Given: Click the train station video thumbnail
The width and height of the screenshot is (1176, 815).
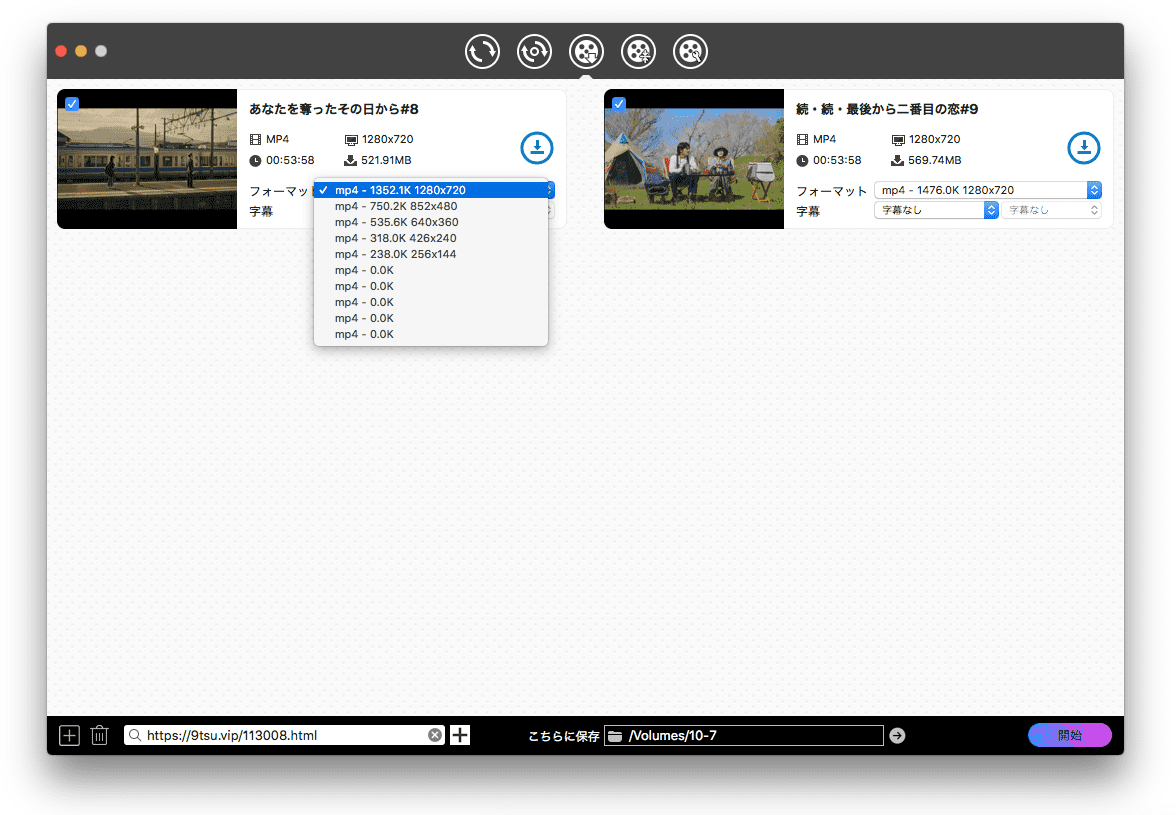Looking at the screenshot, I should coord(147,159).
